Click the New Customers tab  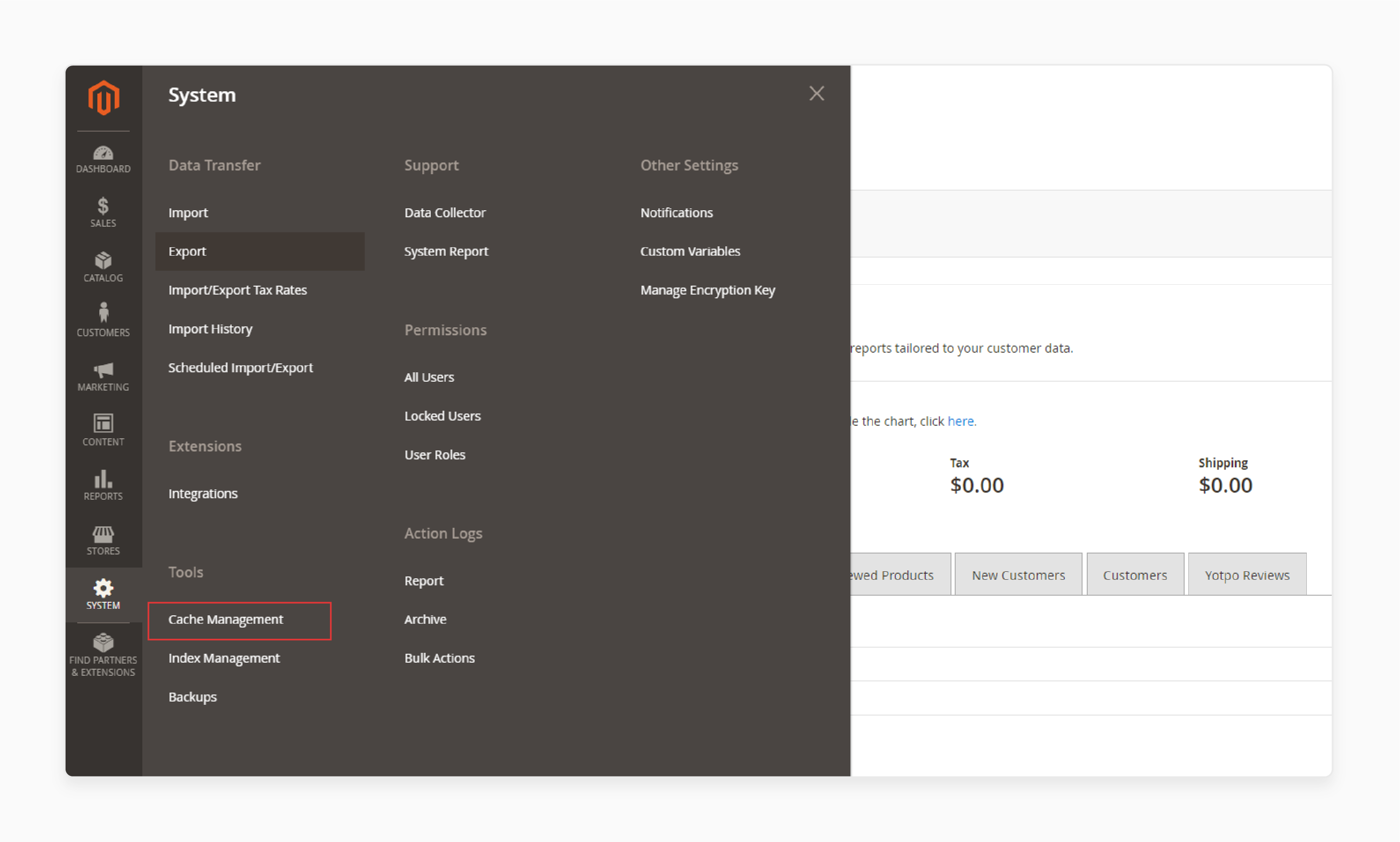(x=1019, y=575)
